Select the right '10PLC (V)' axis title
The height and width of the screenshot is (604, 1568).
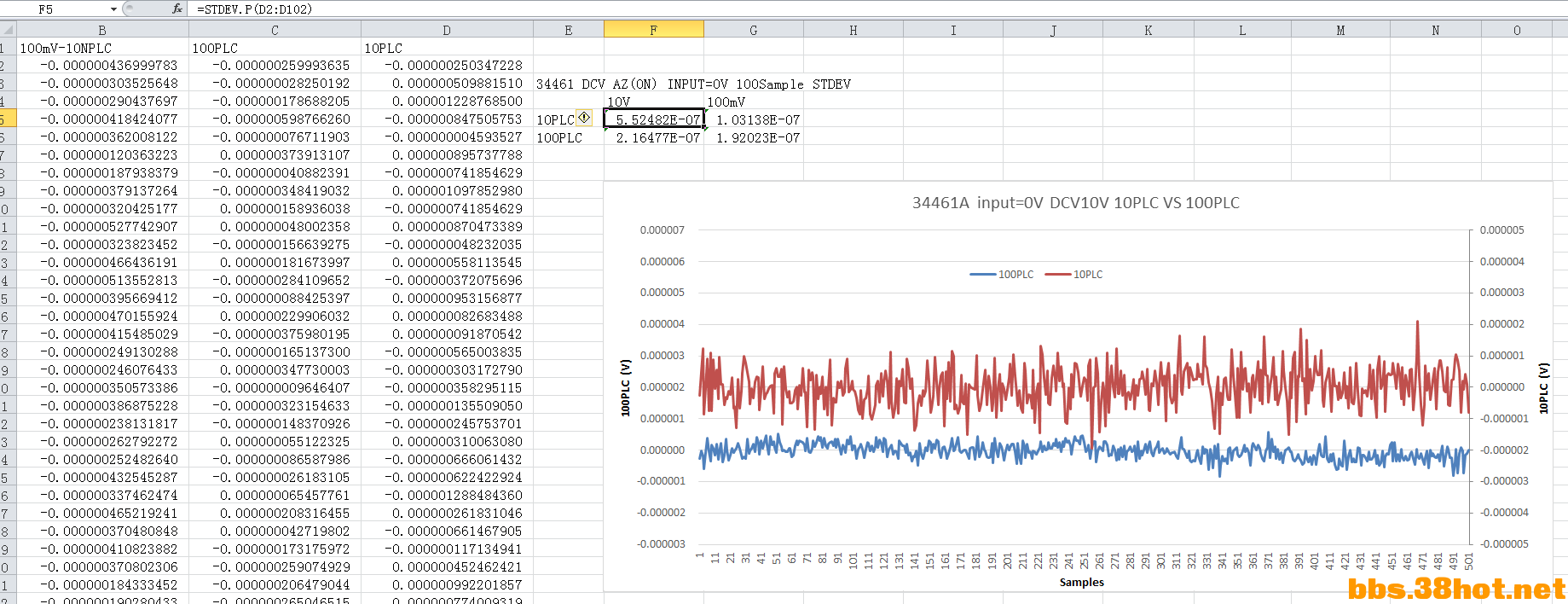click(x=1543, y=388)
